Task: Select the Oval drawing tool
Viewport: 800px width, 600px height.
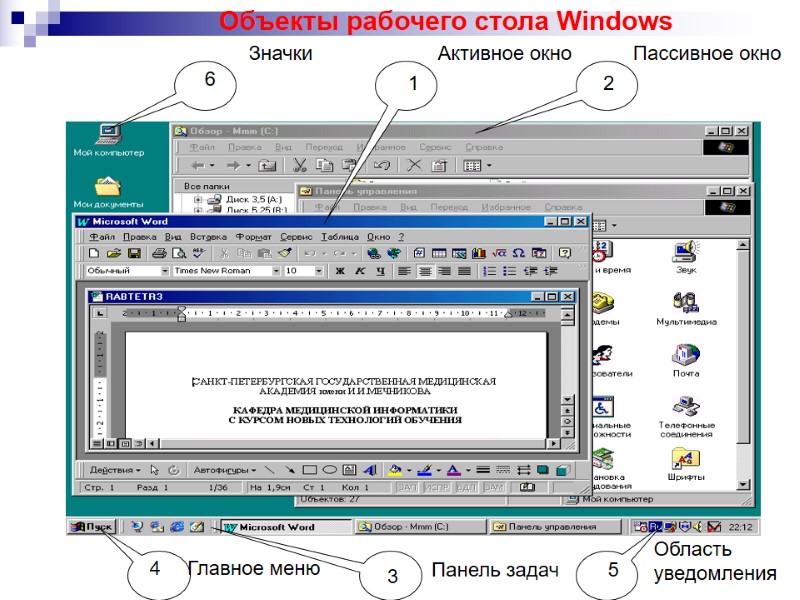Action: pos(327,467)
